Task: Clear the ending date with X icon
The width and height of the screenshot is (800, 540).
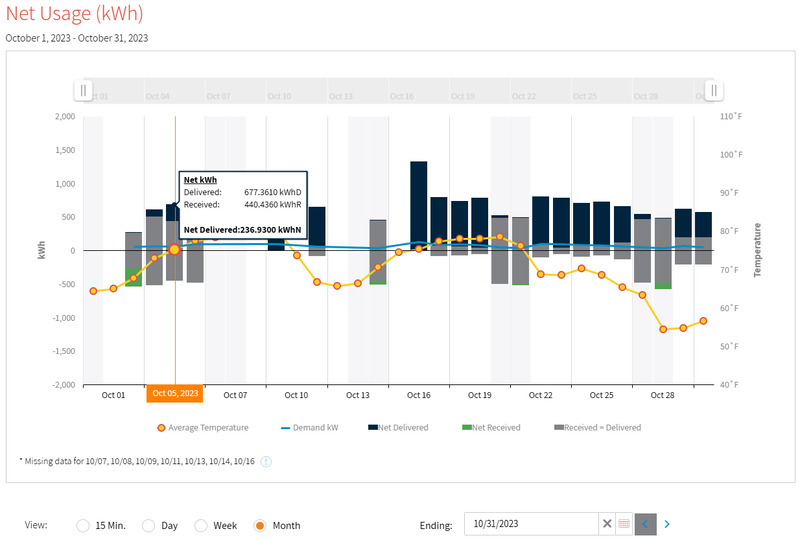Action: coord(607,524)
